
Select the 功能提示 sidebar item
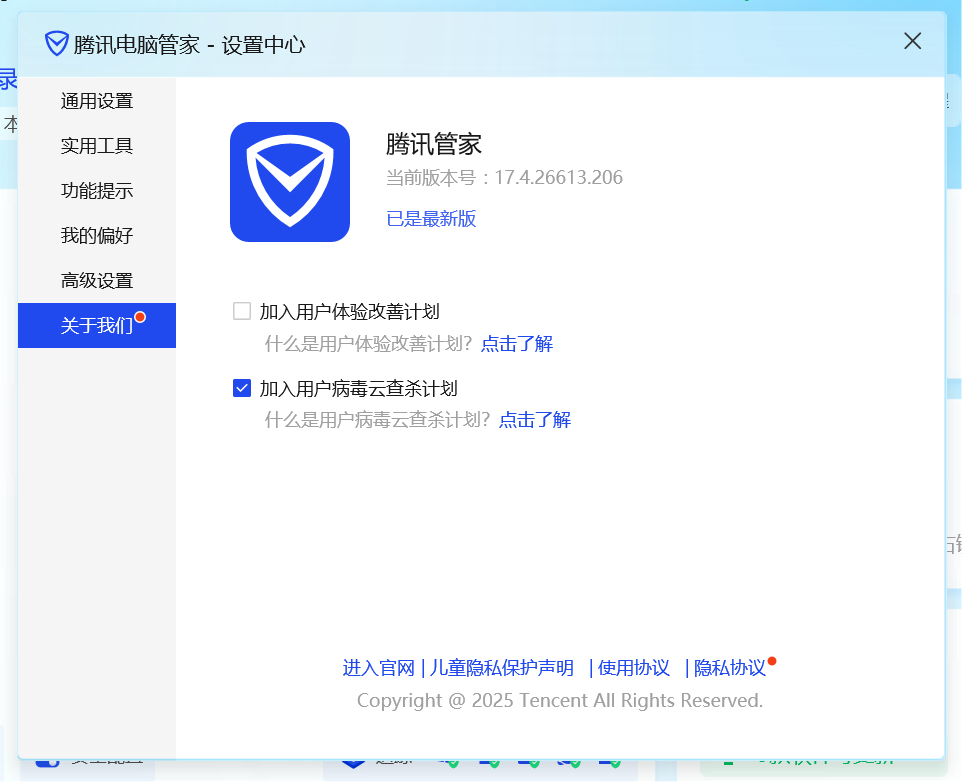click(97, 190)
